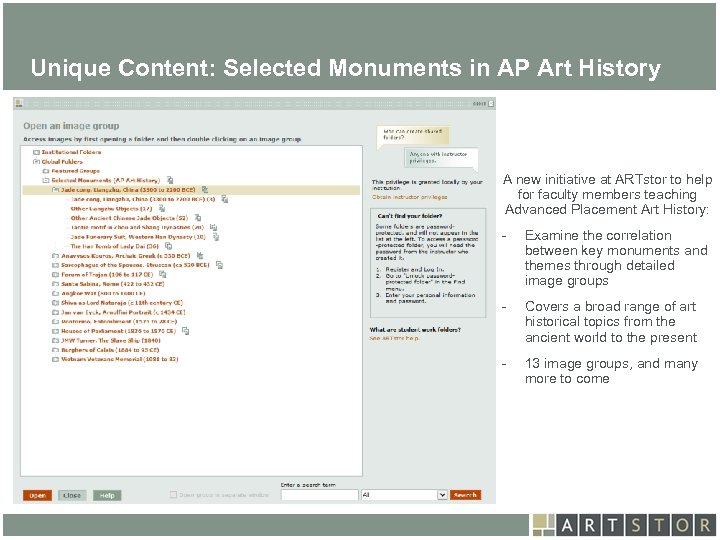Click the orange Search button
This screenshot has height=540, width=720.
pyautogui.click(x=465, y=494)
